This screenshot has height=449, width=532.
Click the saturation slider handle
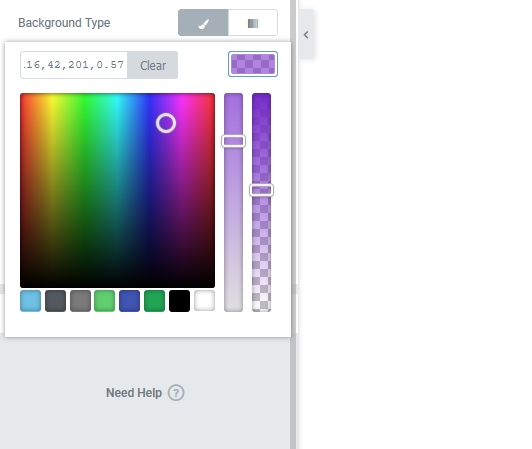click(233, 141)
